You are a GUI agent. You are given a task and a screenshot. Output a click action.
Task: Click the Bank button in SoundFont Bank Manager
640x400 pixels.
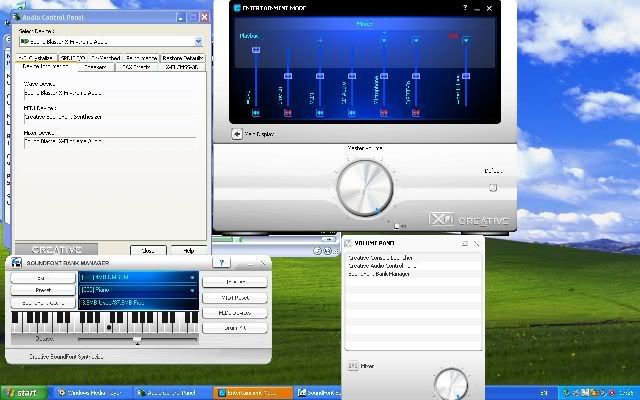(x=43, y=278)
